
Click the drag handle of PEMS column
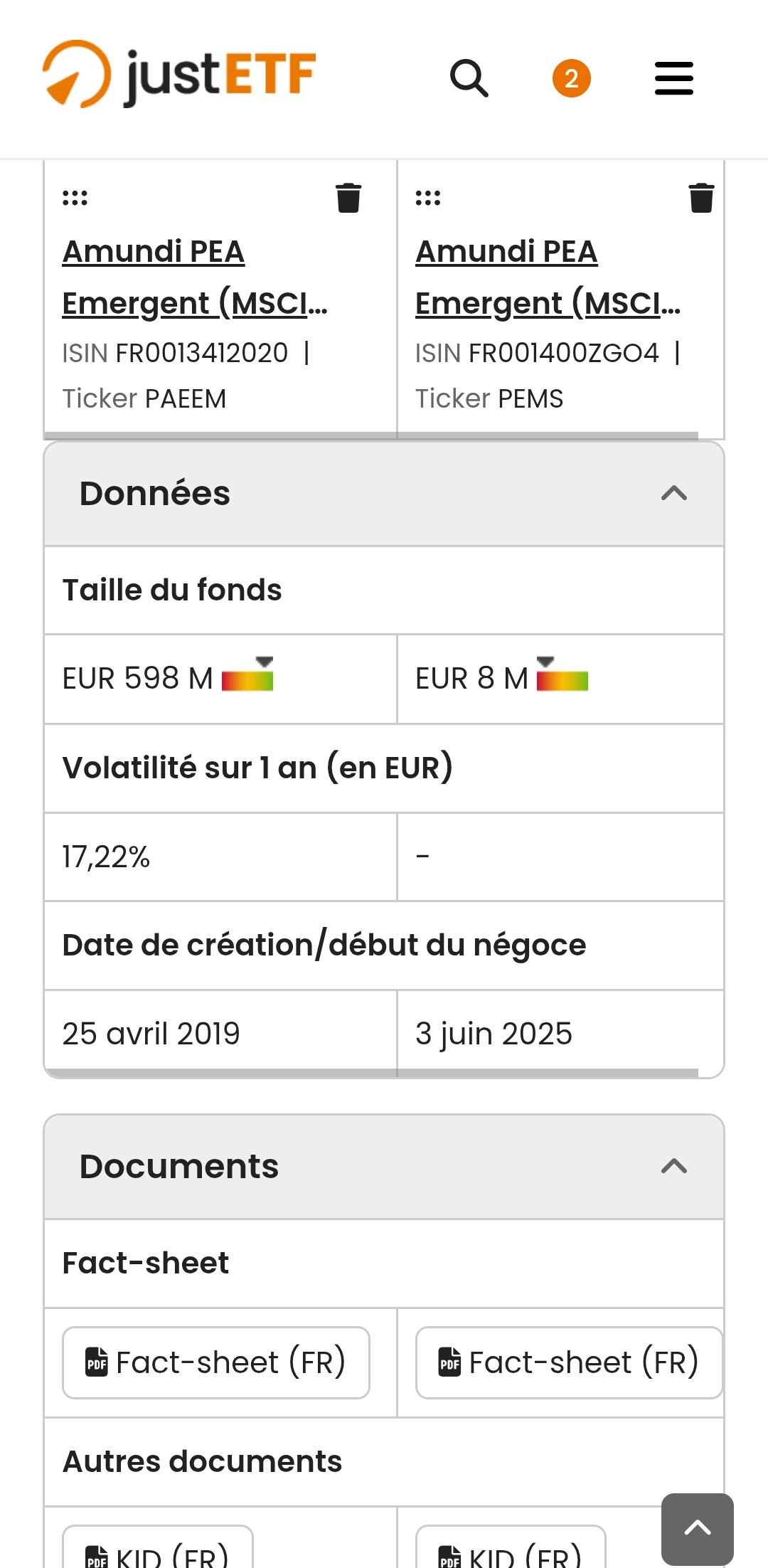click(428, 198)
